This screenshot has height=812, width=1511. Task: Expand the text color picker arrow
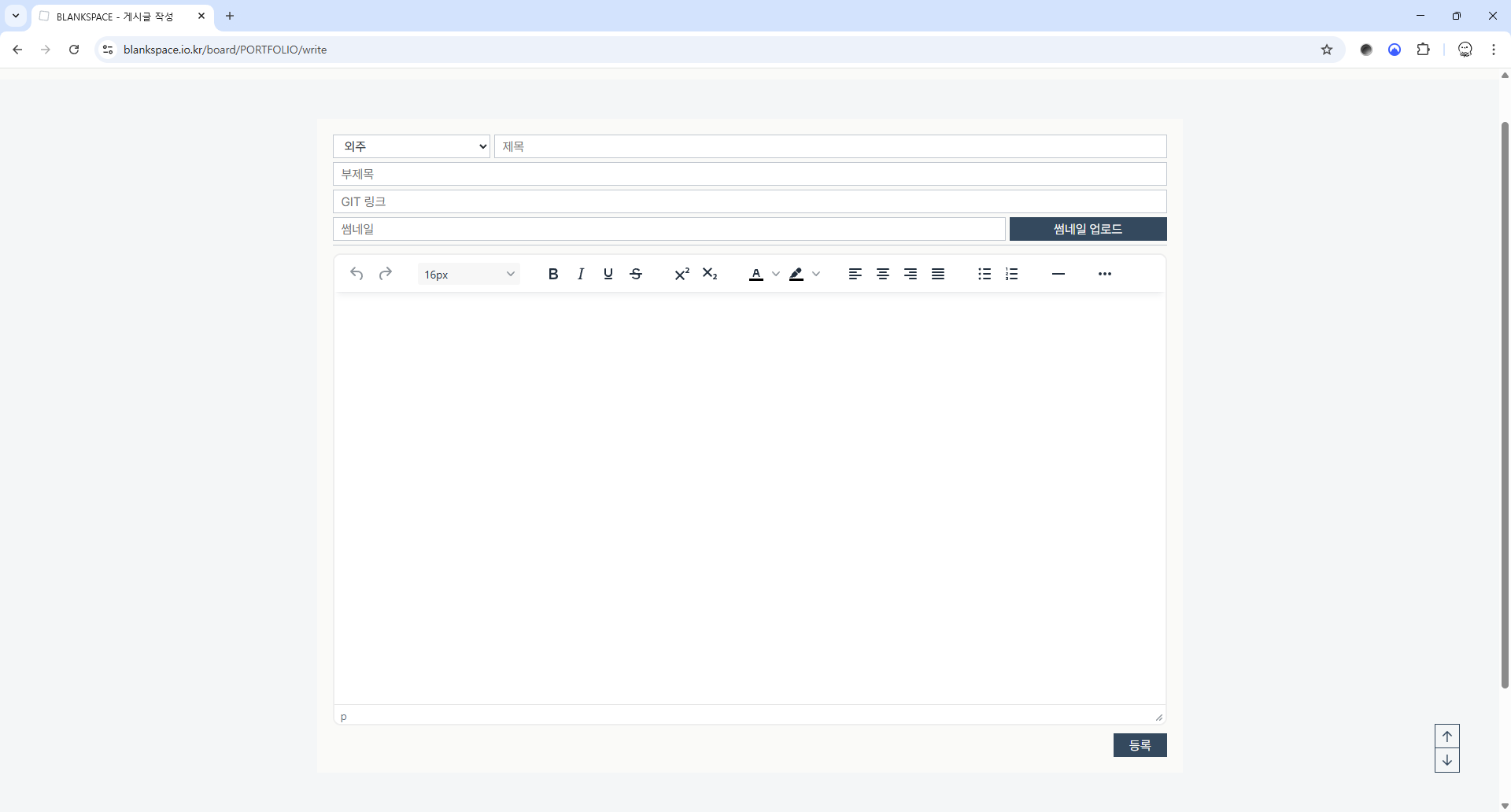pyautogui.click(x=776, y=274)
